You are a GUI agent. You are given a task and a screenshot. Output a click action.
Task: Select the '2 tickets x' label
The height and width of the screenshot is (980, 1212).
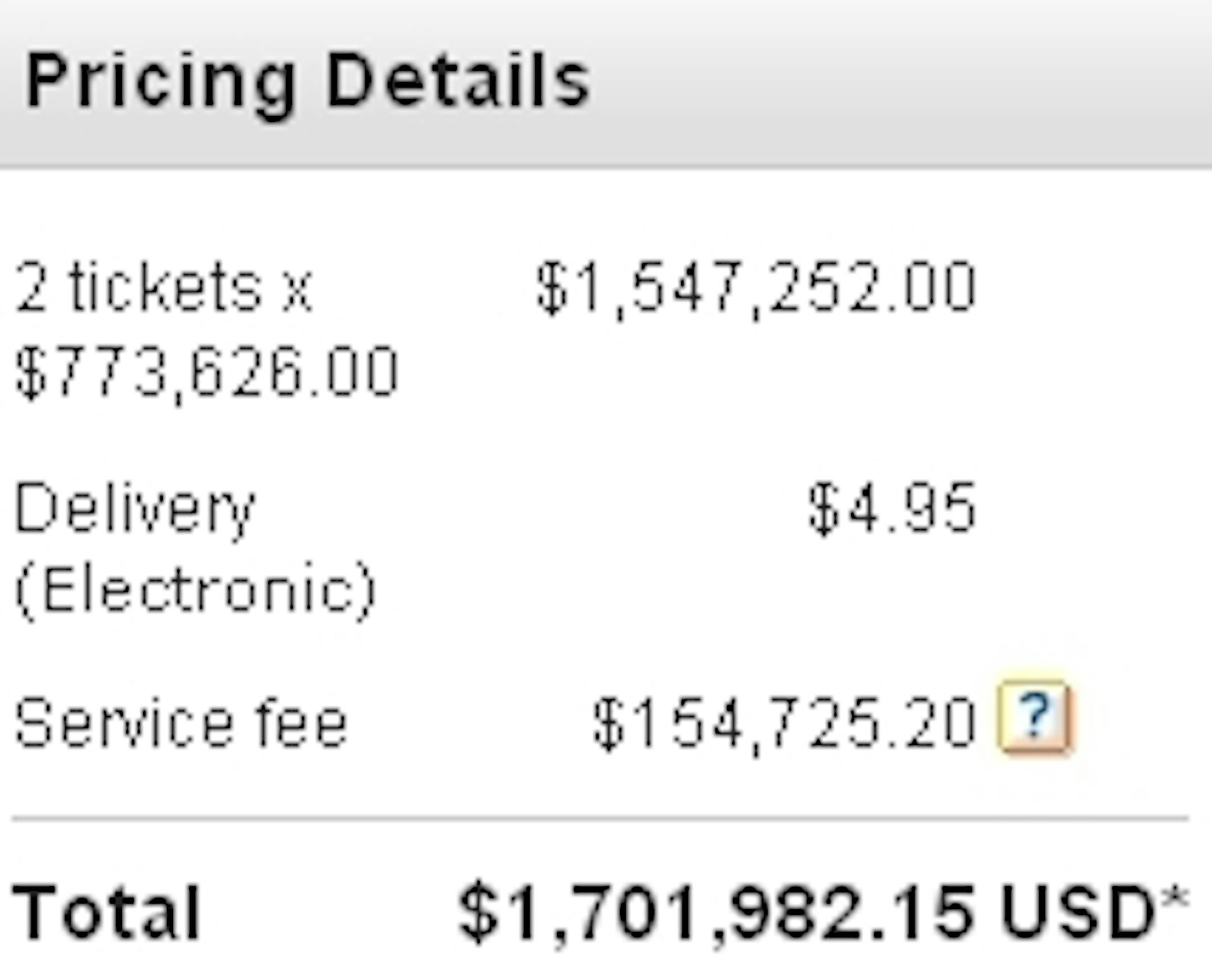[x=164, y=287]
